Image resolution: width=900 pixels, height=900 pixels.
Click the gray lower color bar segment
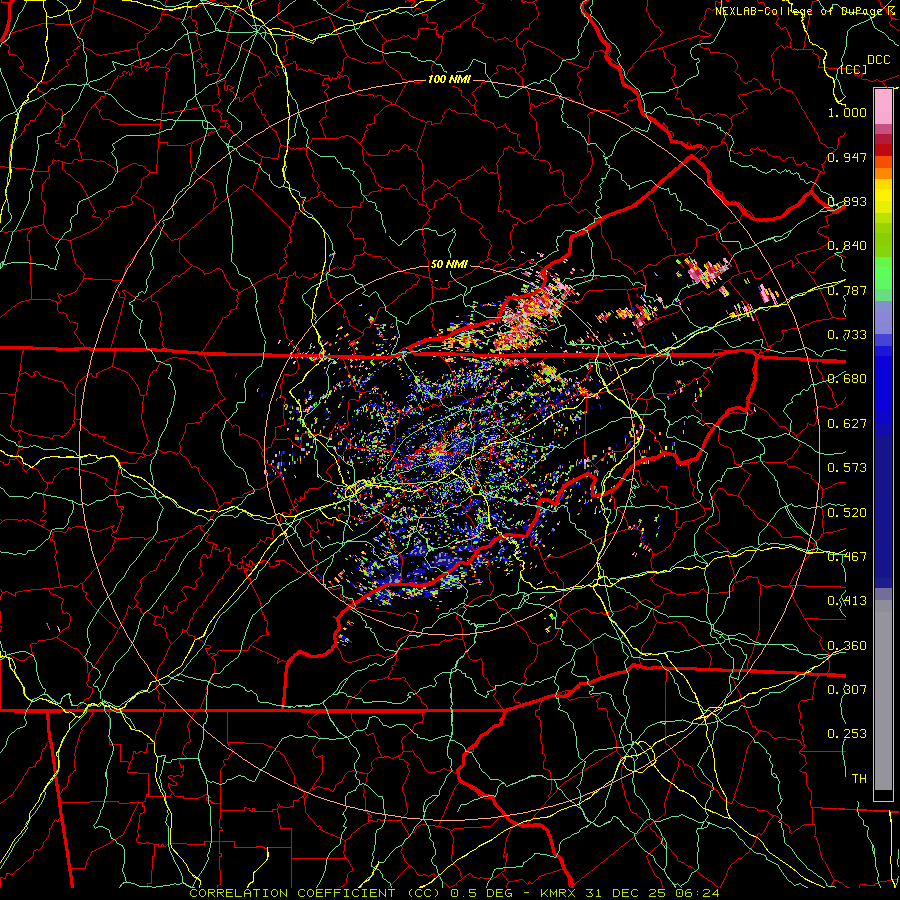[883, 695]
